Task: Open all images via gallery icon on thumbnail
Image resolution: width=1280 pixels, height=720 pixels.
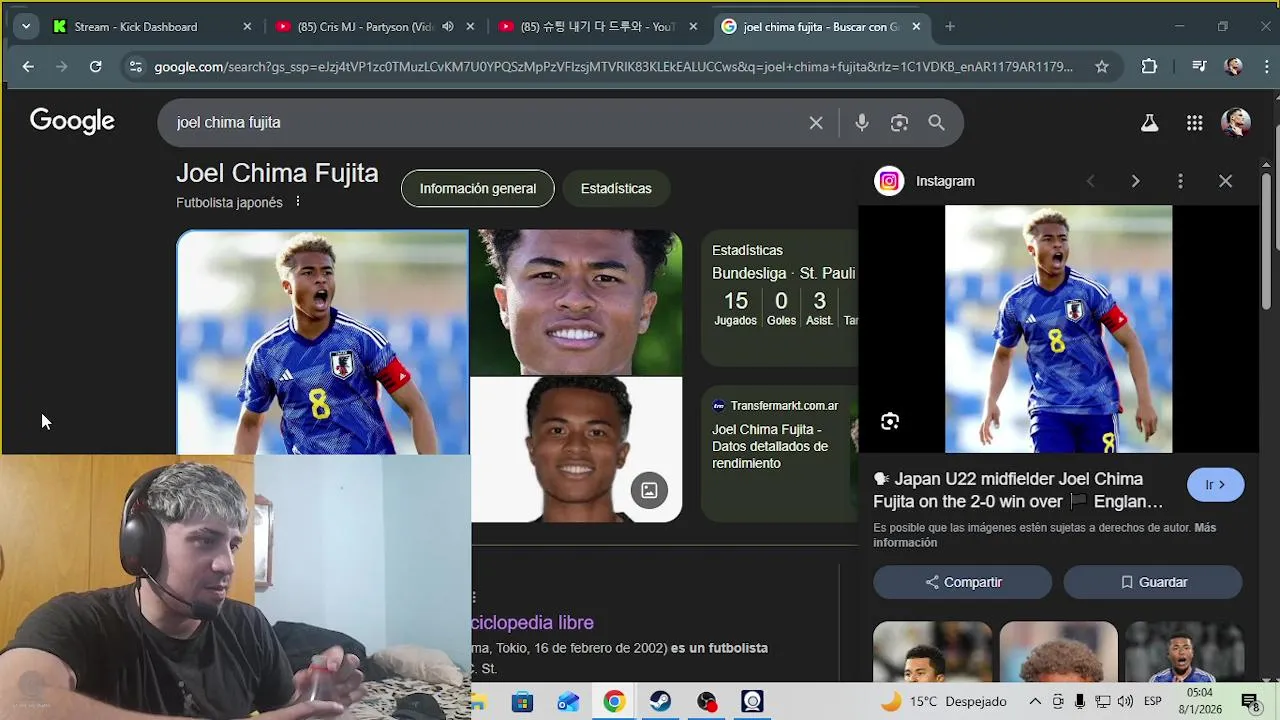Action: pyautogui.click(x=649, y=490)
